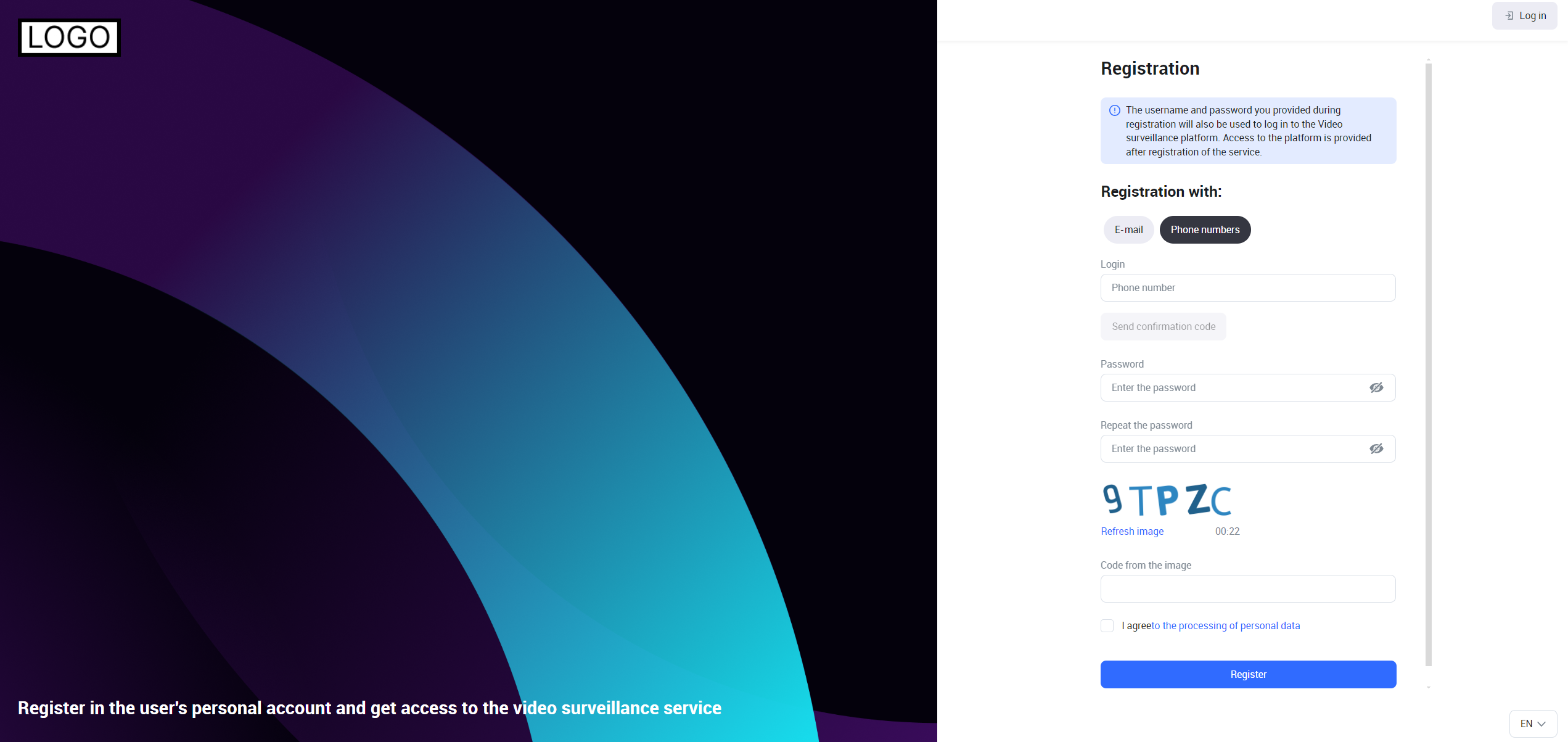Click the 9TPZC captcha image
1568x742 pixels.
click(1166, 500)
